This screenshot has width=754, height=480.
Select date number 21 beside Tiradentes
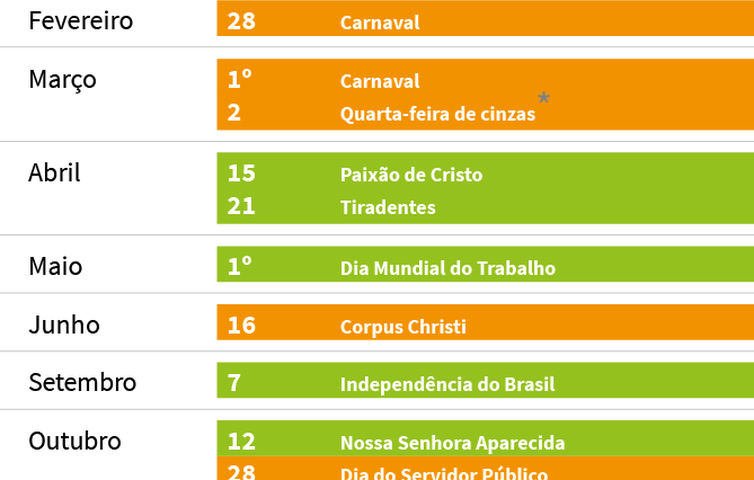click(x=241, y=207)
